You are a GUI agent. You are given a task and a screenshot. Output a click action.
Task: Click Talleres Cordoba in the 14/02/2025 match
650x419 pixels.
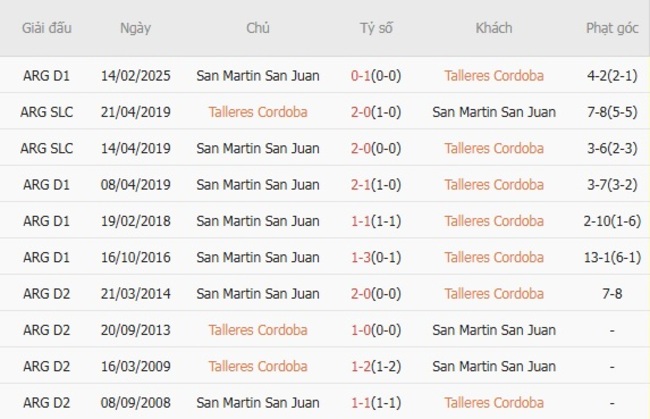[x=494, y=75]
